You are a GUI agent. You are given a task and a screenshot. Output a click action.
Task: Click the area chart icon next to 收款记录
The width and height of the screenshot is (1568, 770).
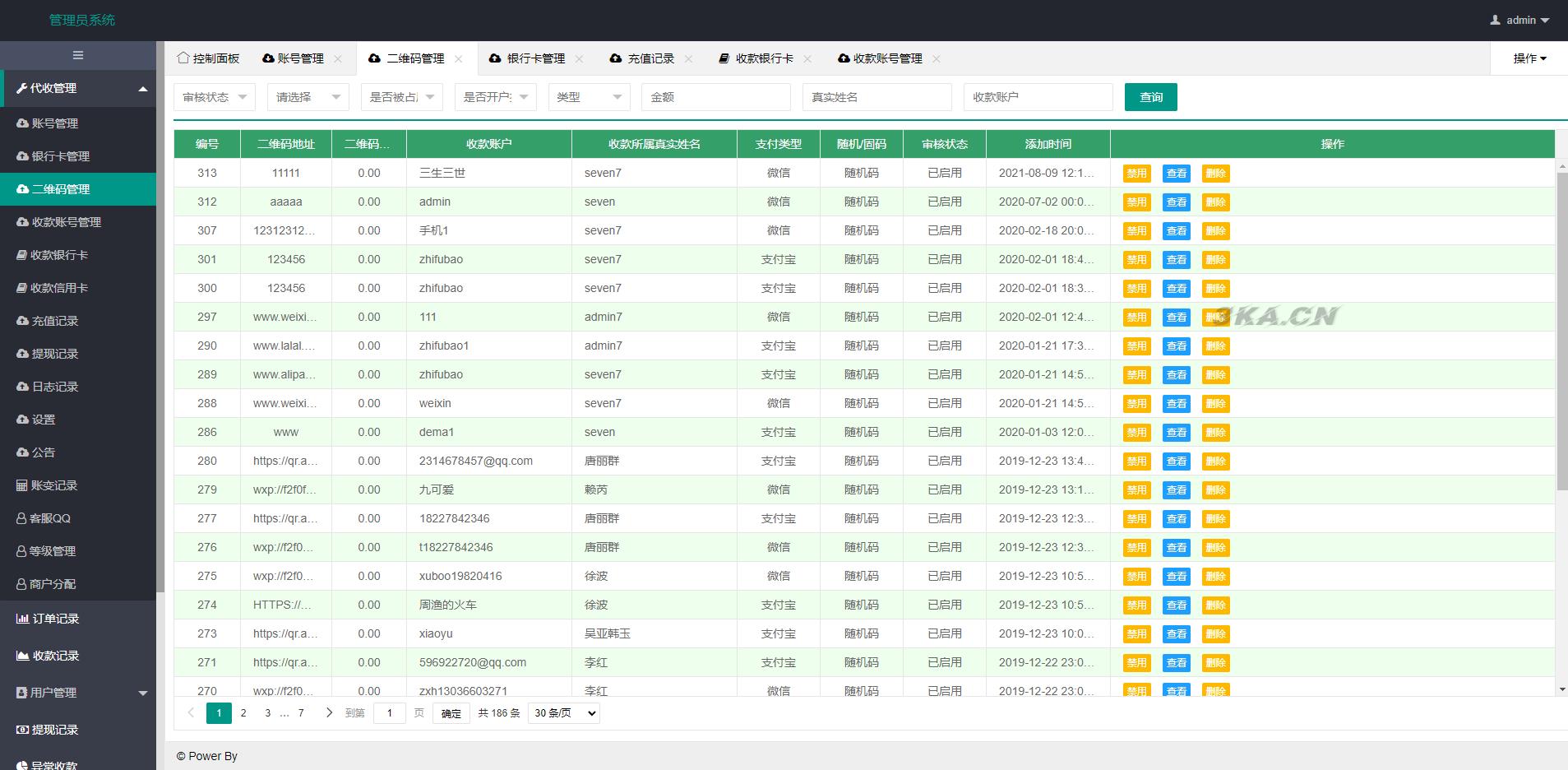[23, 656]
